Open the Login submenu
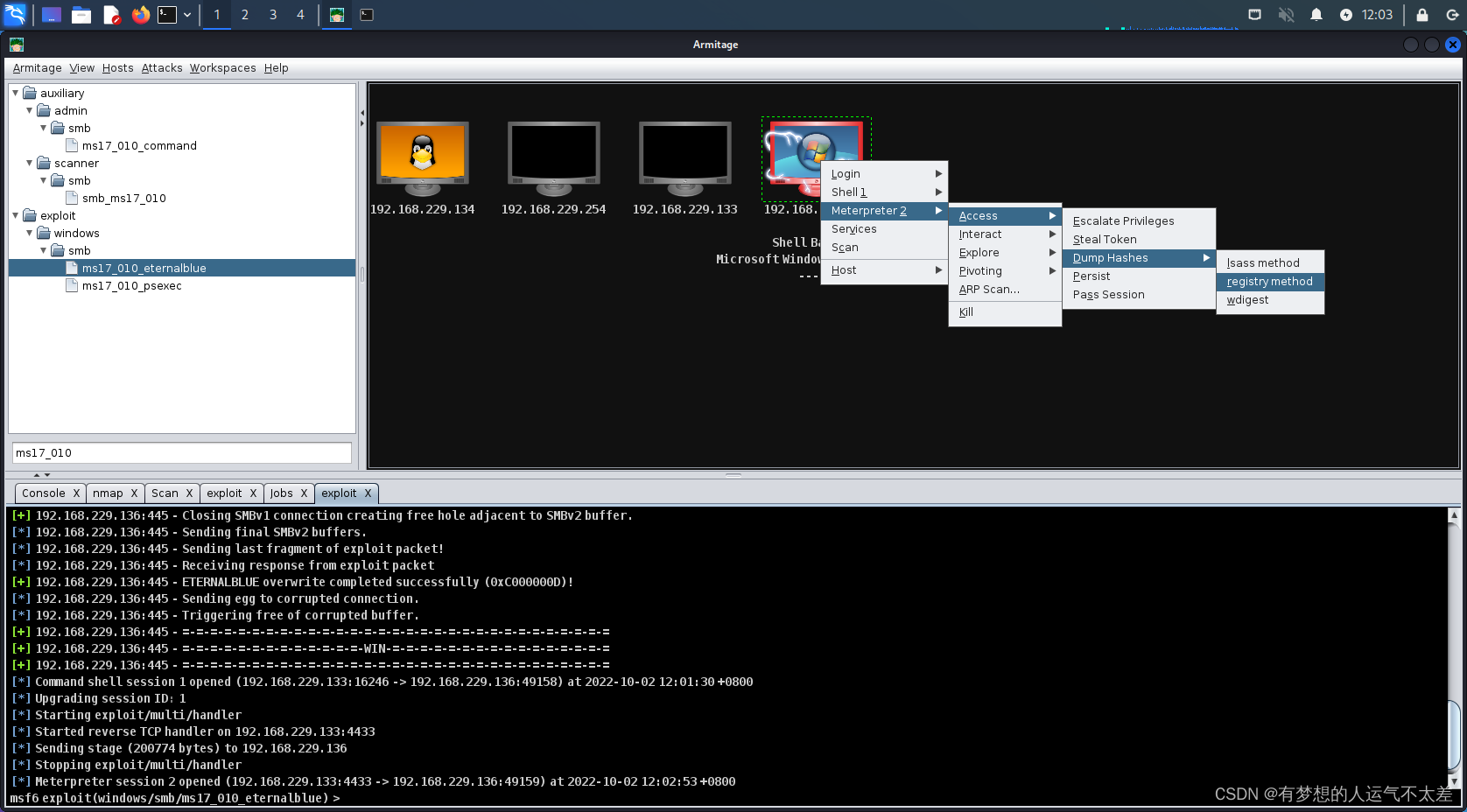Viewport: 1467px width, 812px height. pos(884,174)
